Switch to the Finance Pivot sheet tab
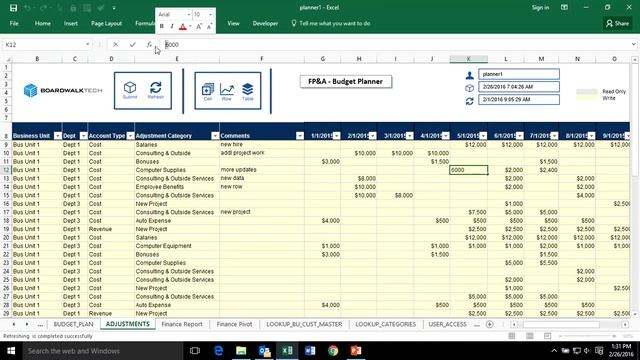 [234, 324]
